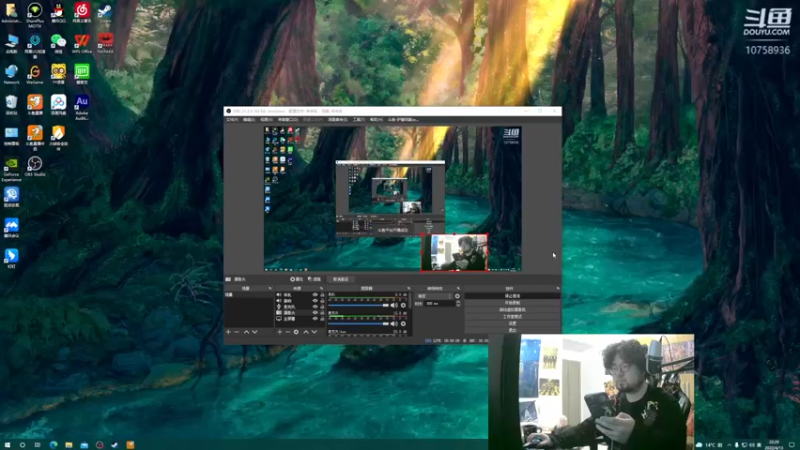Toggle lock on 耳机 source
The image size is (800, 450).
coord(322,295)
